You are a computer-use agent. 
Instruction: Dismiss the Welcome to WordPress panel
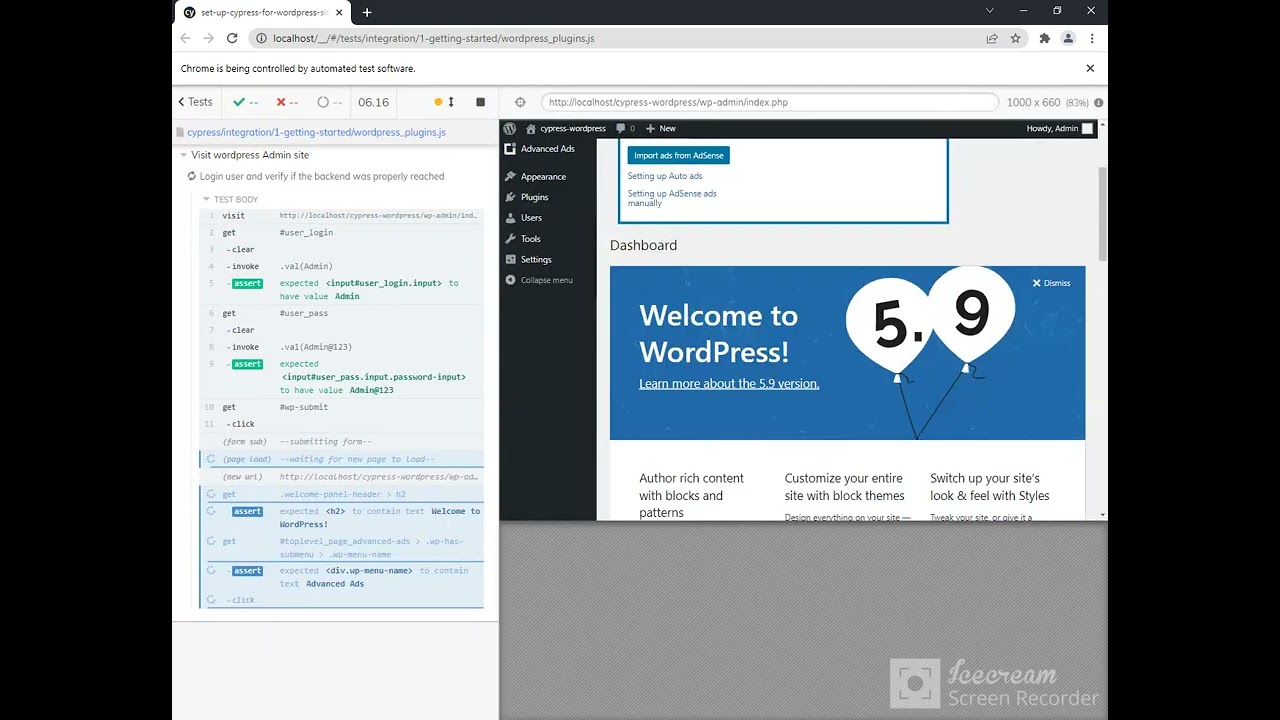(x=1051, y=283)
